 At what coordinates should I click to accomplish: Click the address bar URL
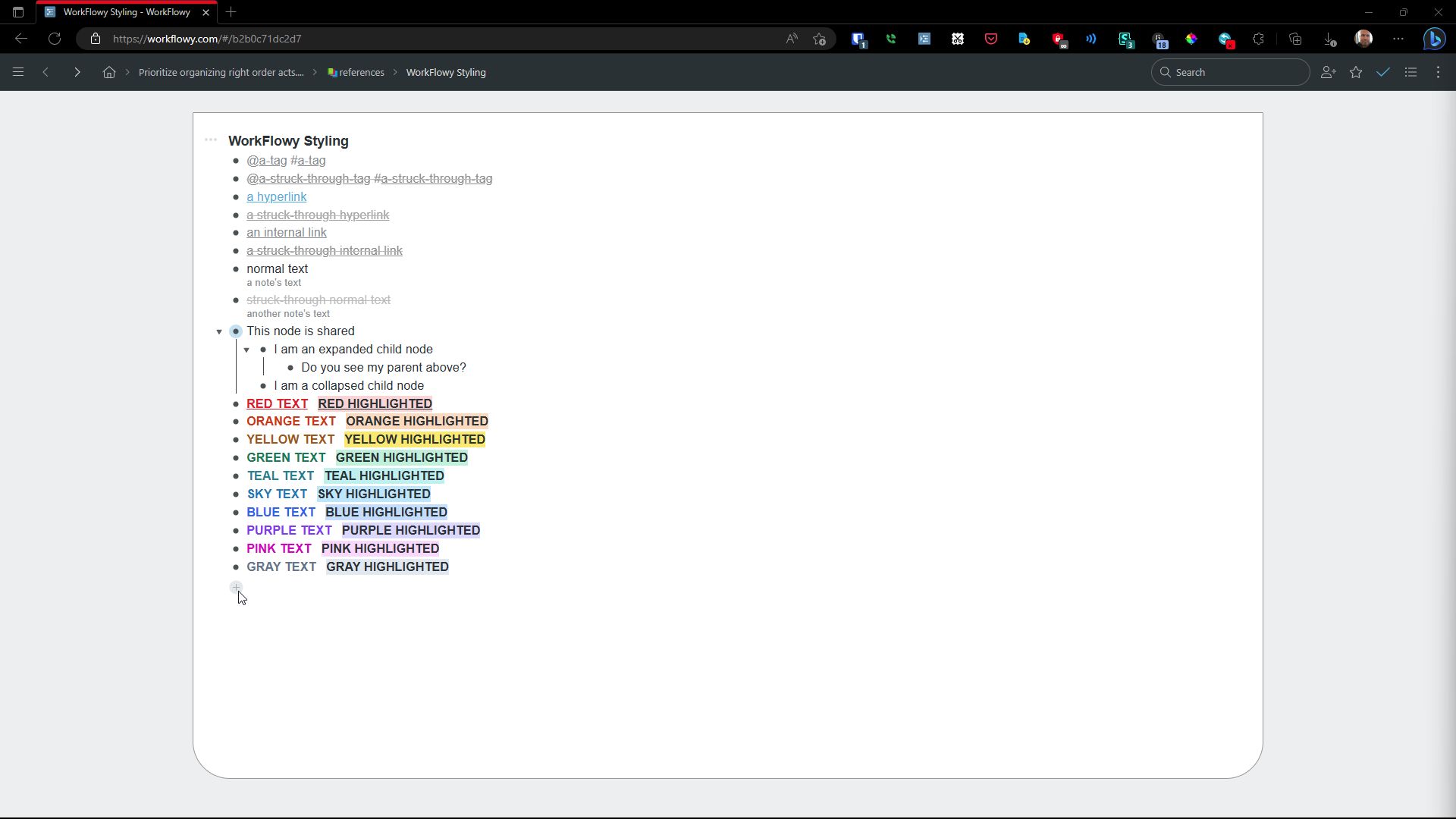click(207, 39)
